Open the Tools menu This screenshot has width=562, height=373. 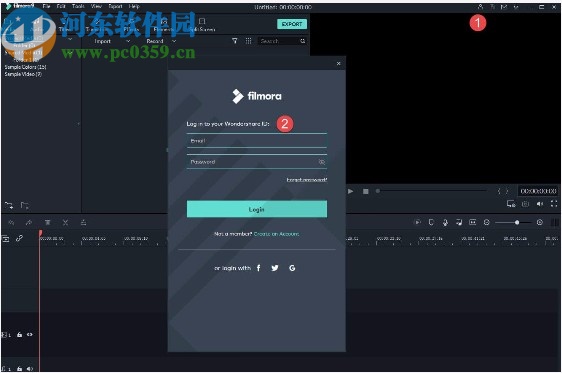pyautogui.click(x=78, y=6)
